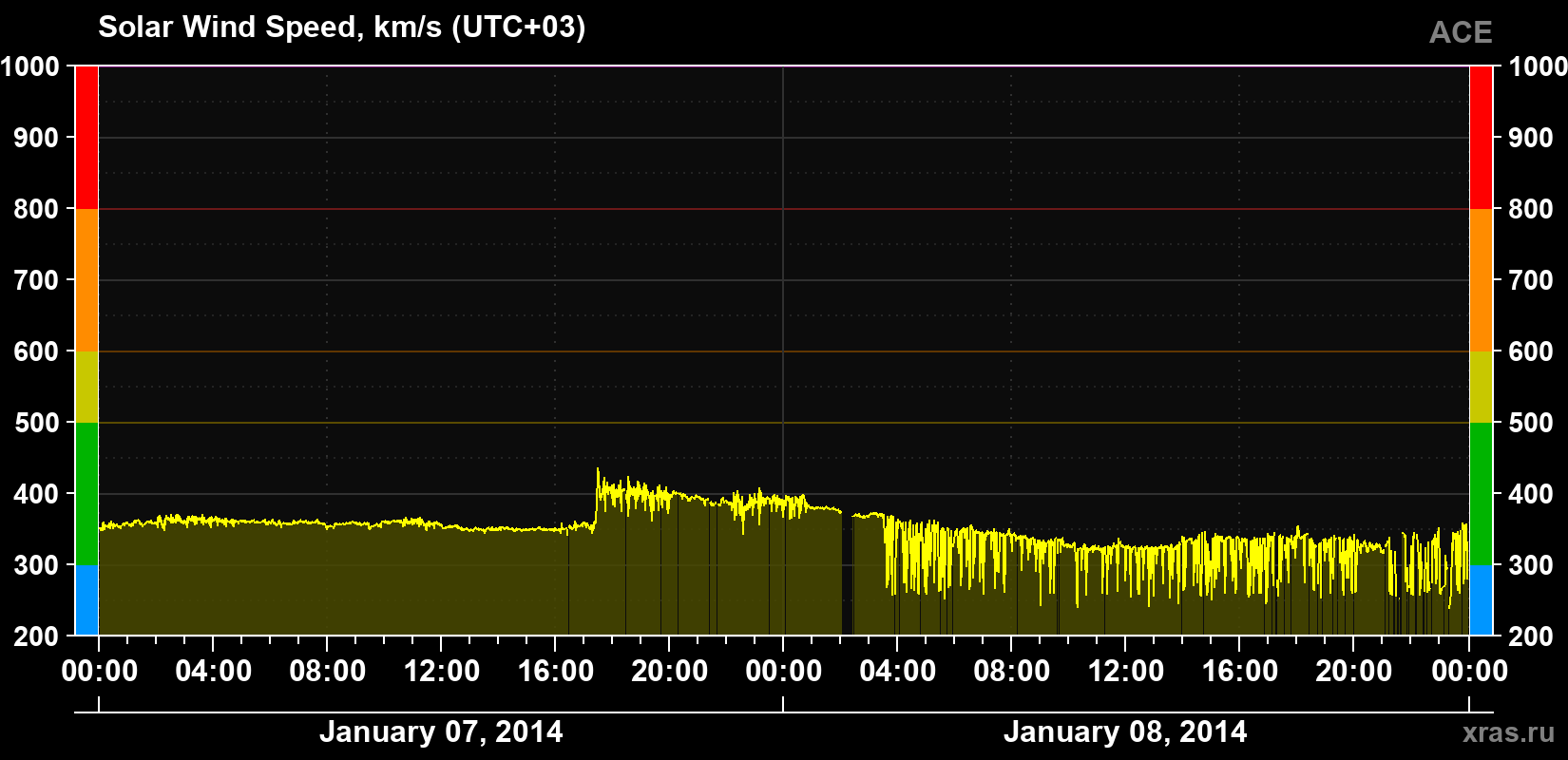
Task: Click the 20:00 time label for January 08
Action: tap(1354, 672)
